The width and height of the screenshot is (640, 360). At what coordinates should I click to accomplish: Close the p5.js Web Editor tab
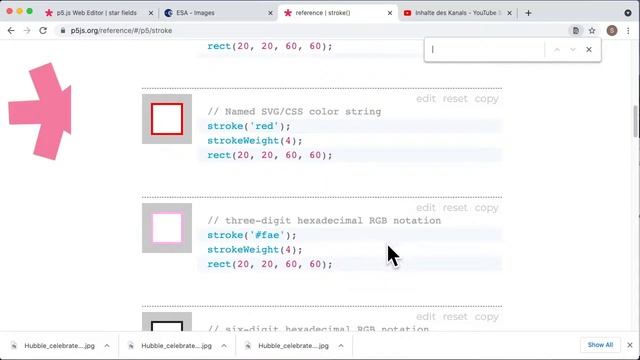[x=151, y=13]
